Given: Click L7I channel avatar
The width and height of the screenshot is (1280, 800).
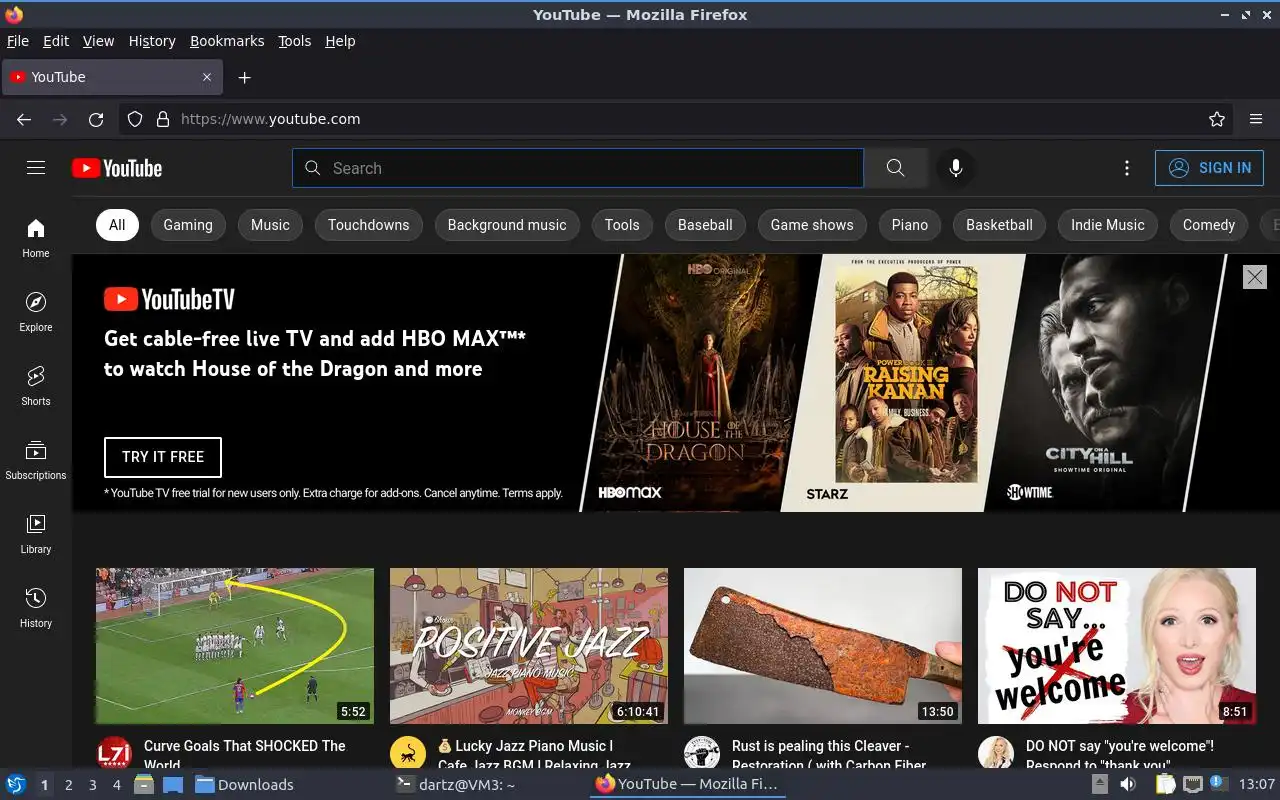Looking at the screenshot, I should click(114, 754).
